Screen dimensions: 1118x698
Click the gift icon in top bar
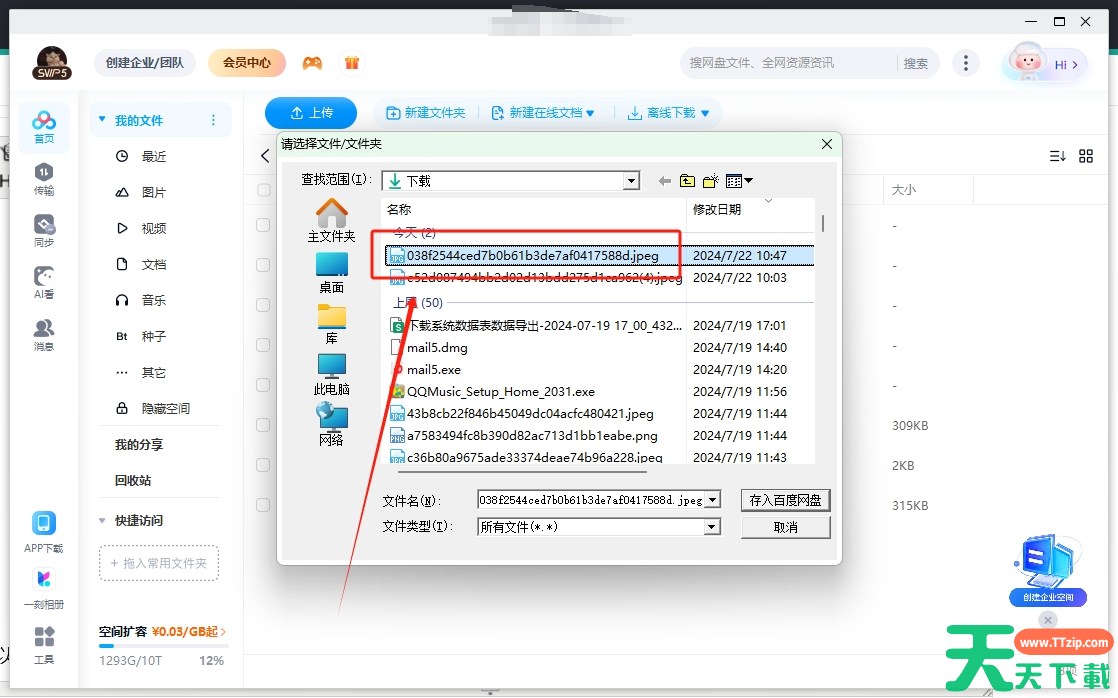(351, 63)
